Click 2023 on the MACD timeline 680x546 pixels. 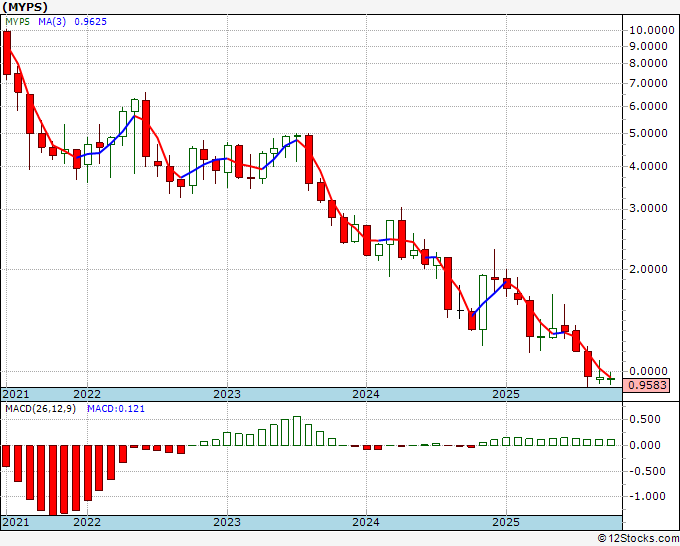(x=227, y=522)
